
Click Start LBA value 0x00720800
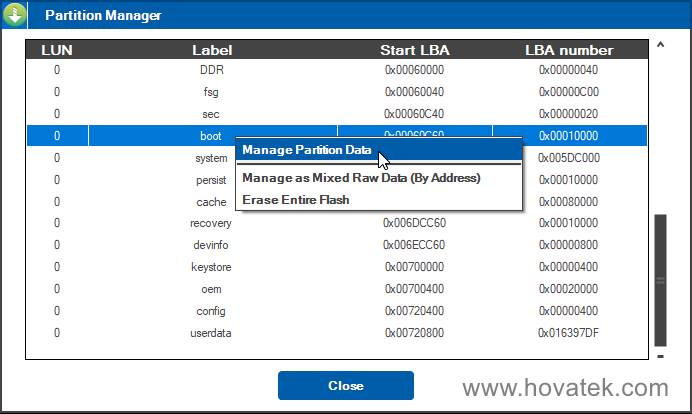[414, 333]
